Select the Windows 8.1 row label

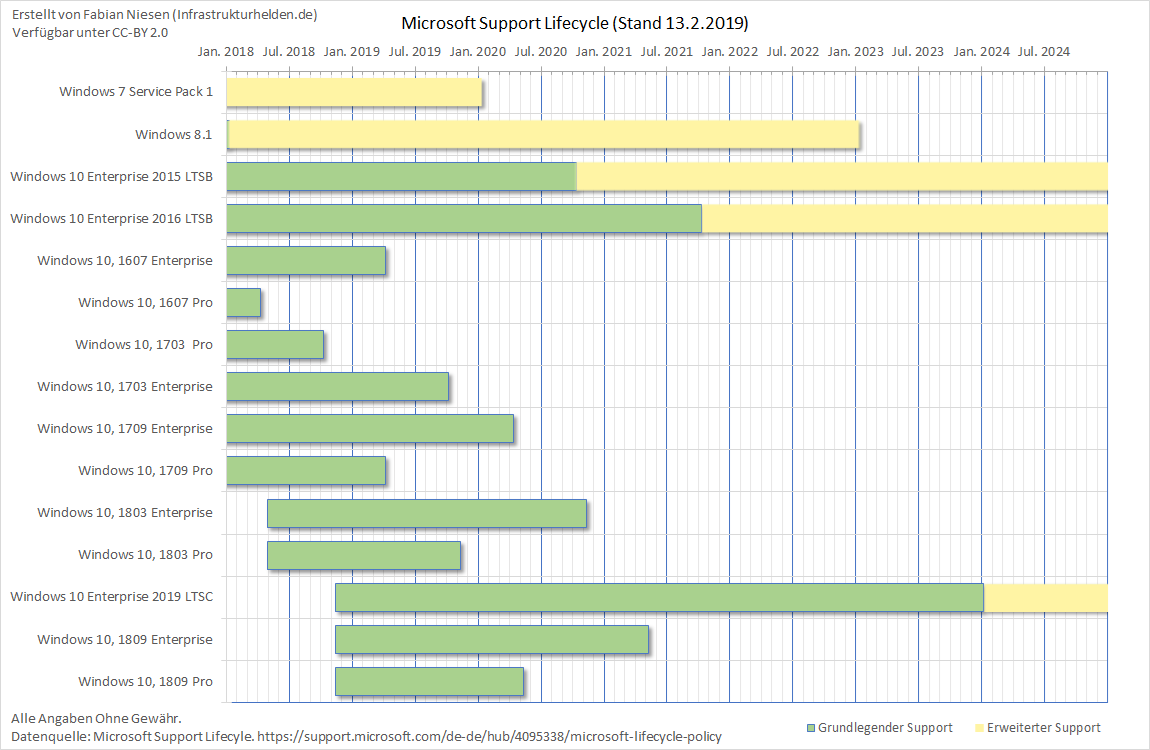click(x=174, y=134)
